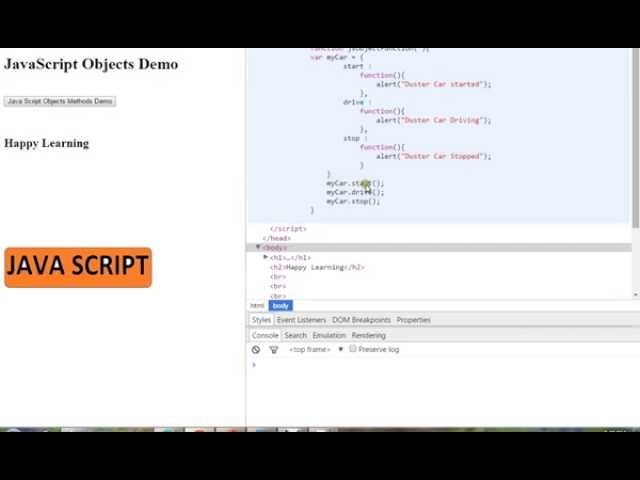
Task: Select the body breadcrumb
Action: (280, 306)
